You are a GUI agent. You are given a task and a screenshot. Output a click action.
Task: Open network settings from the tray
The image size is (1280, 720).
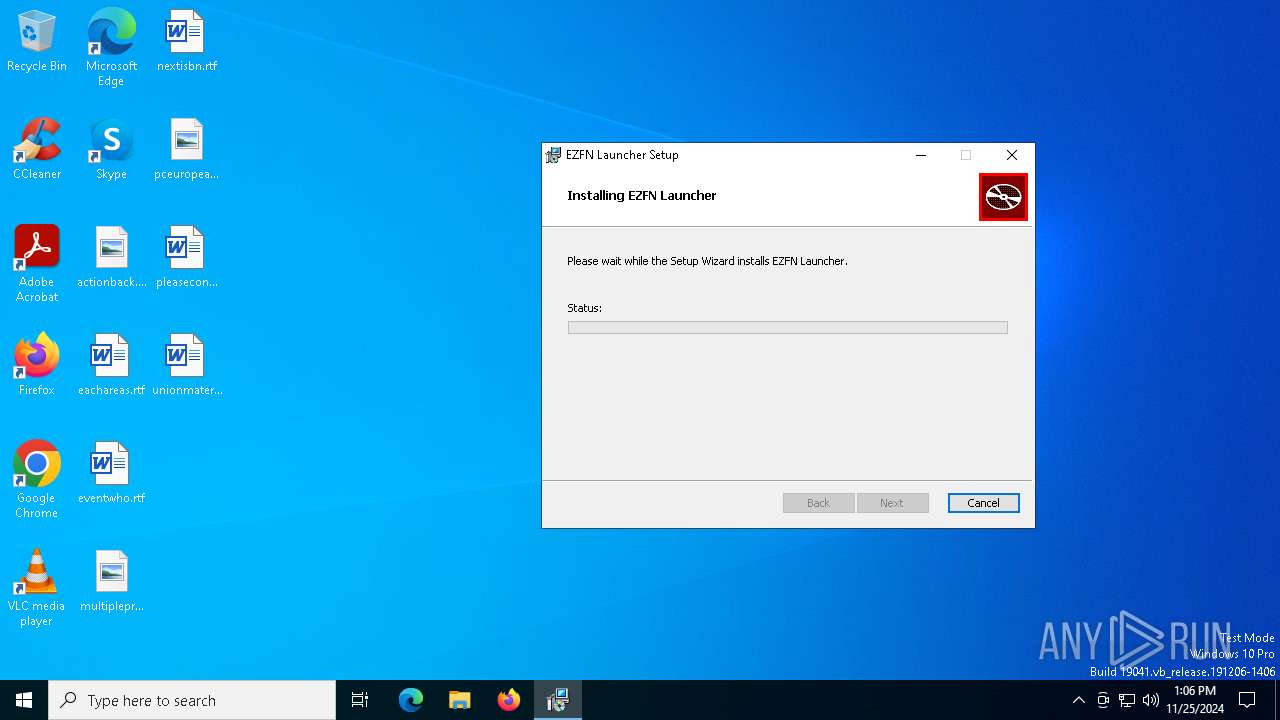1127,700
